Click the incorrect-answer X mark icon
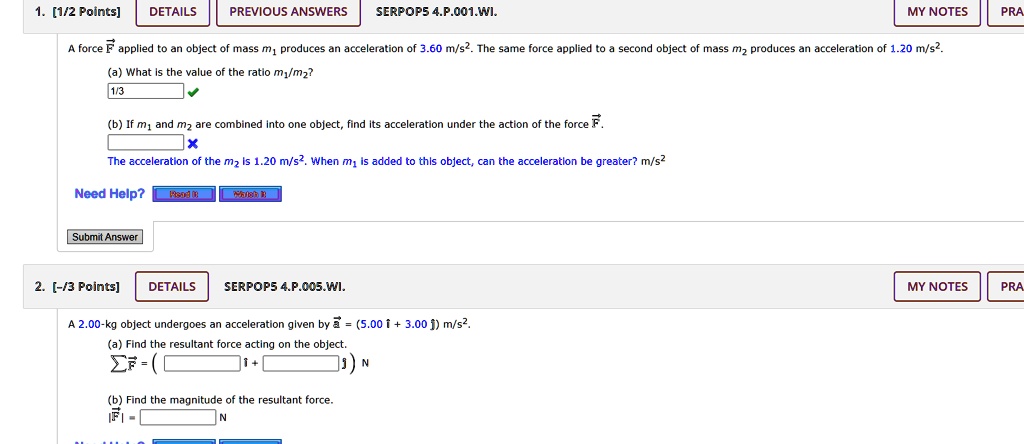The image size is (1024, 444). (x=193, y=143)
